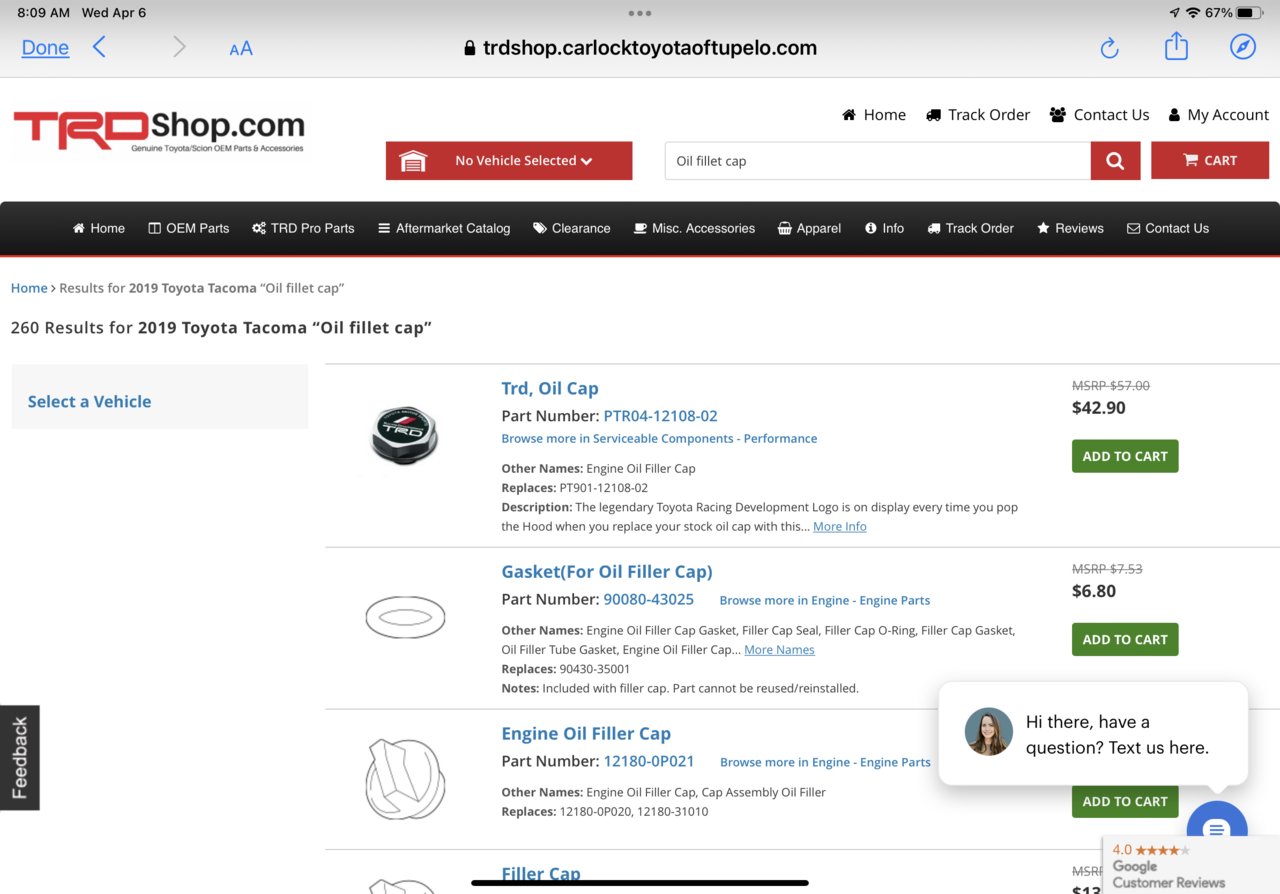Viewport: 1280px width, 894px height.
Task: Open Misc. Accessories menu item
Action: [x=694, y=228]
